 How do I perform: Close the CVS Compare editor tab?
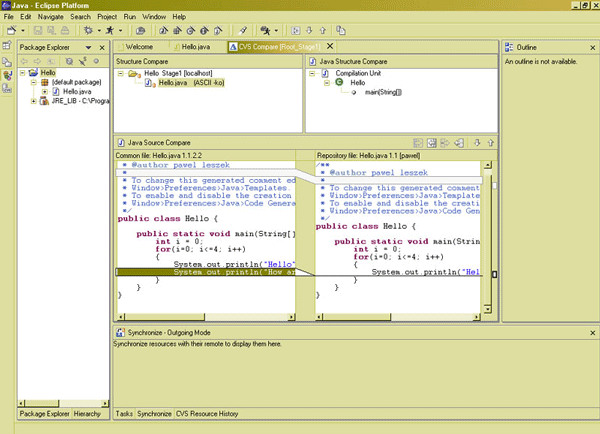pos(330,46)
